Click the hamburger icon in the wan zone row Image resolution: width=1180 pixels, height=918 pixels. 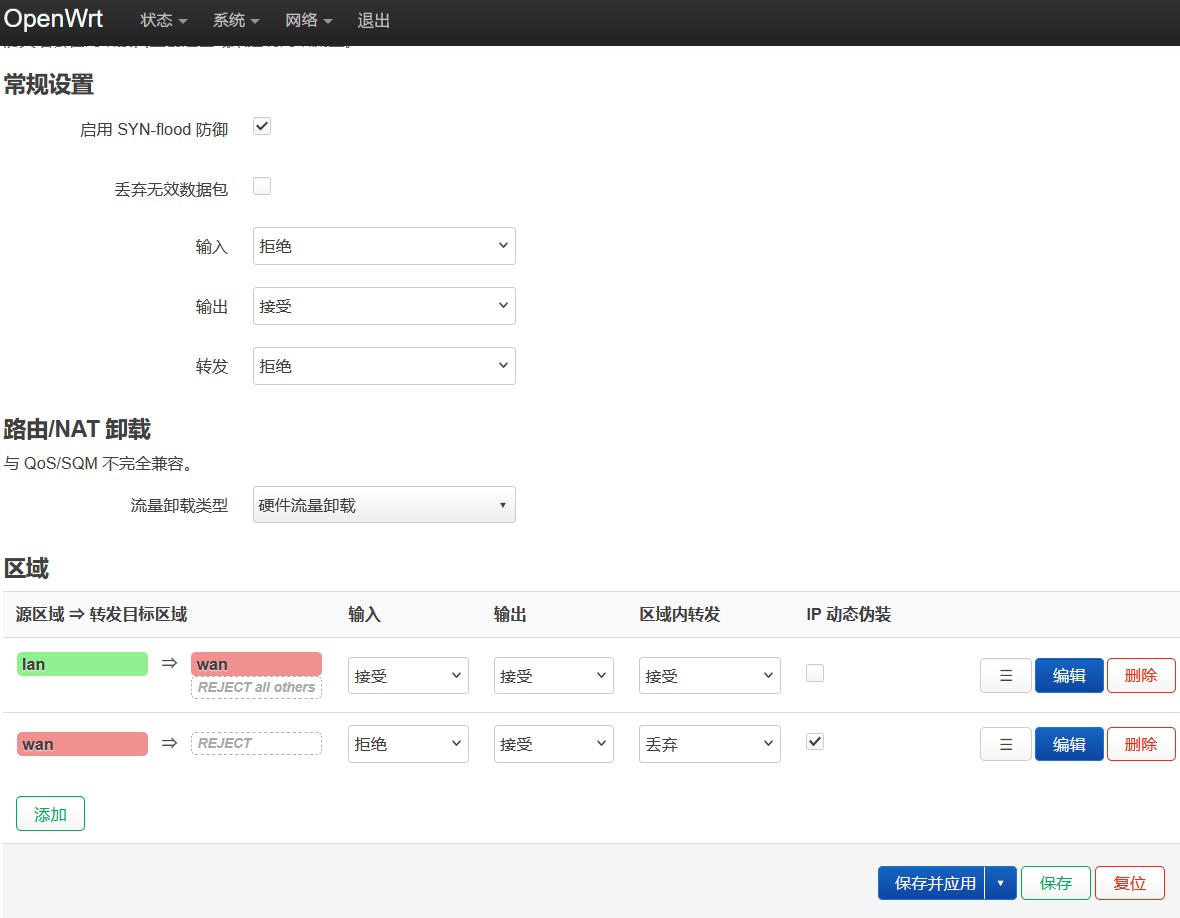[x=1005, y=744]
